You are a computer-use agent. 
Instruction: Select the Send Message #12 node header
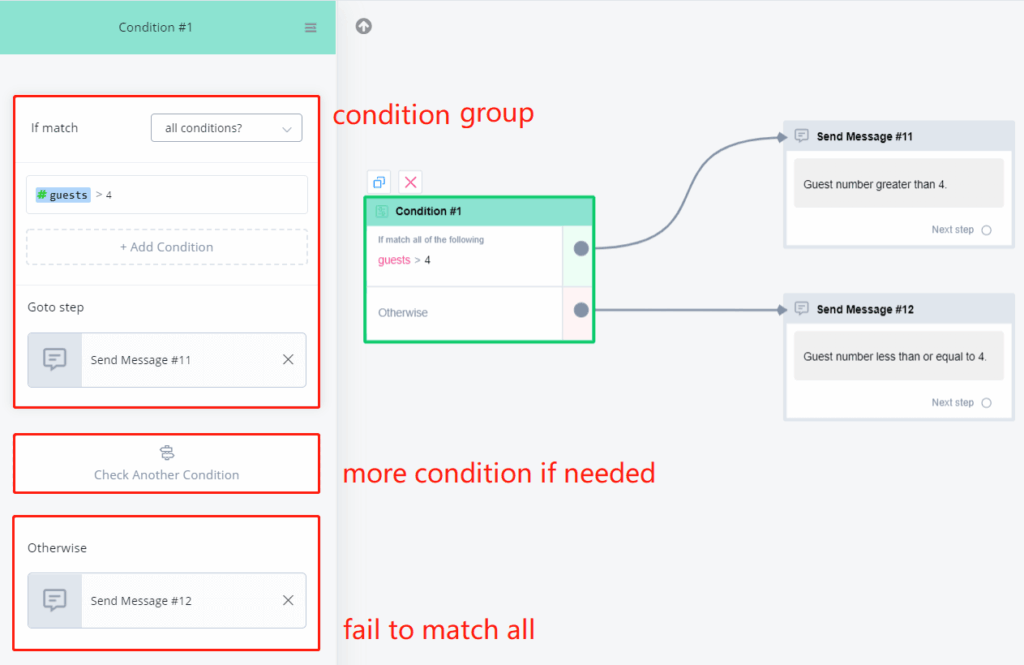(x=864, y=309)
